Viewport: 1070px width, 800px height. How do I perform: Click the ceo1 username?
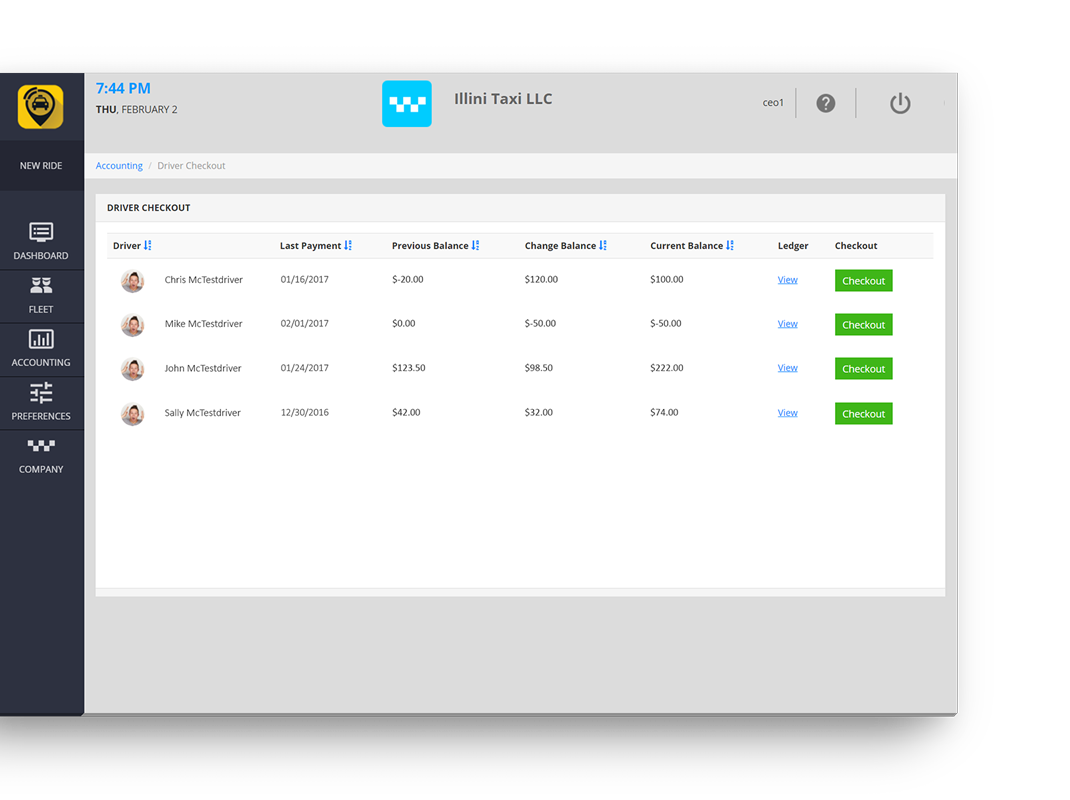[773, 103]
